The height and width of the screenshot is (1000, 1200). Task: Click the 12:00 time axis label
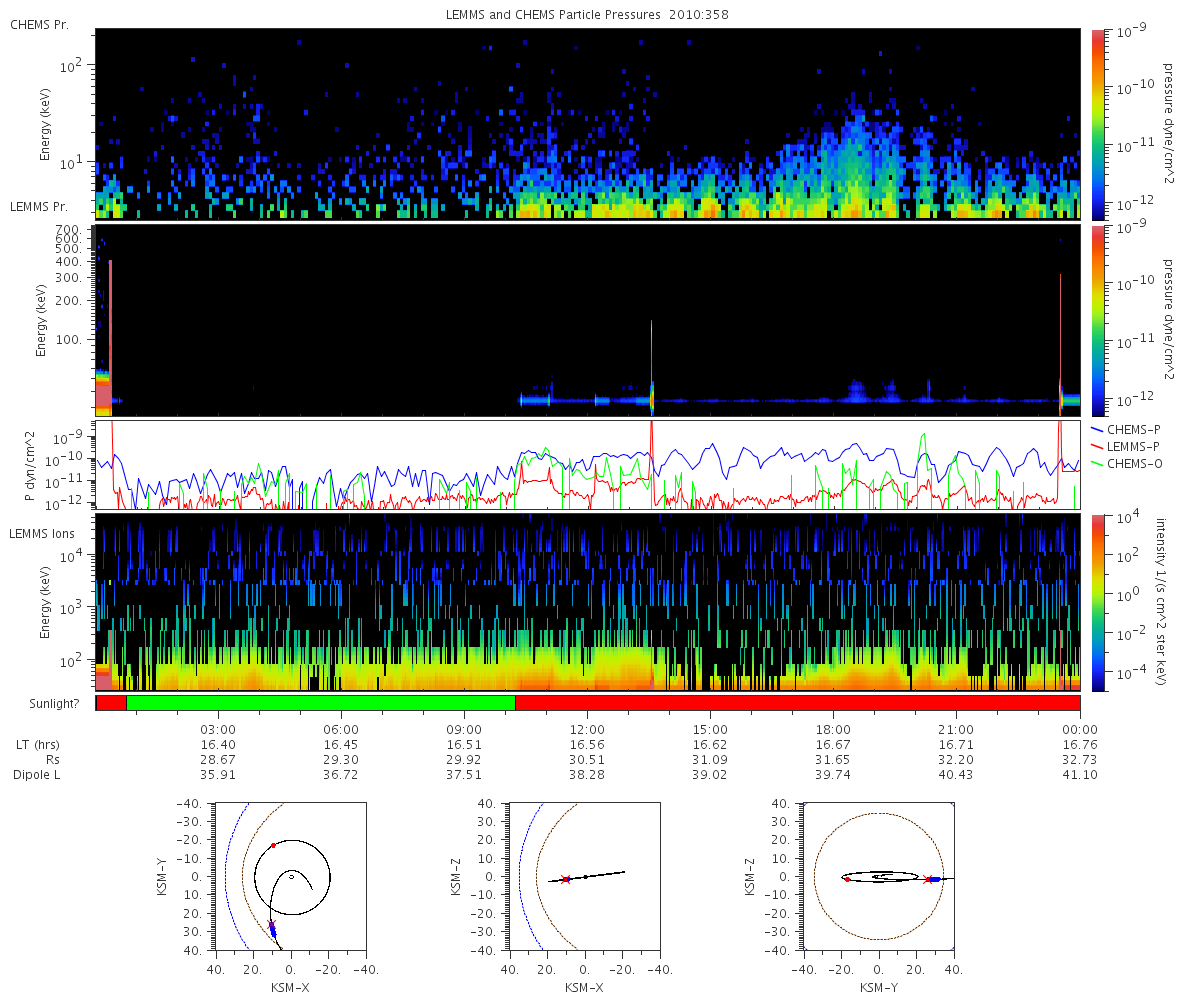[587, 730]
